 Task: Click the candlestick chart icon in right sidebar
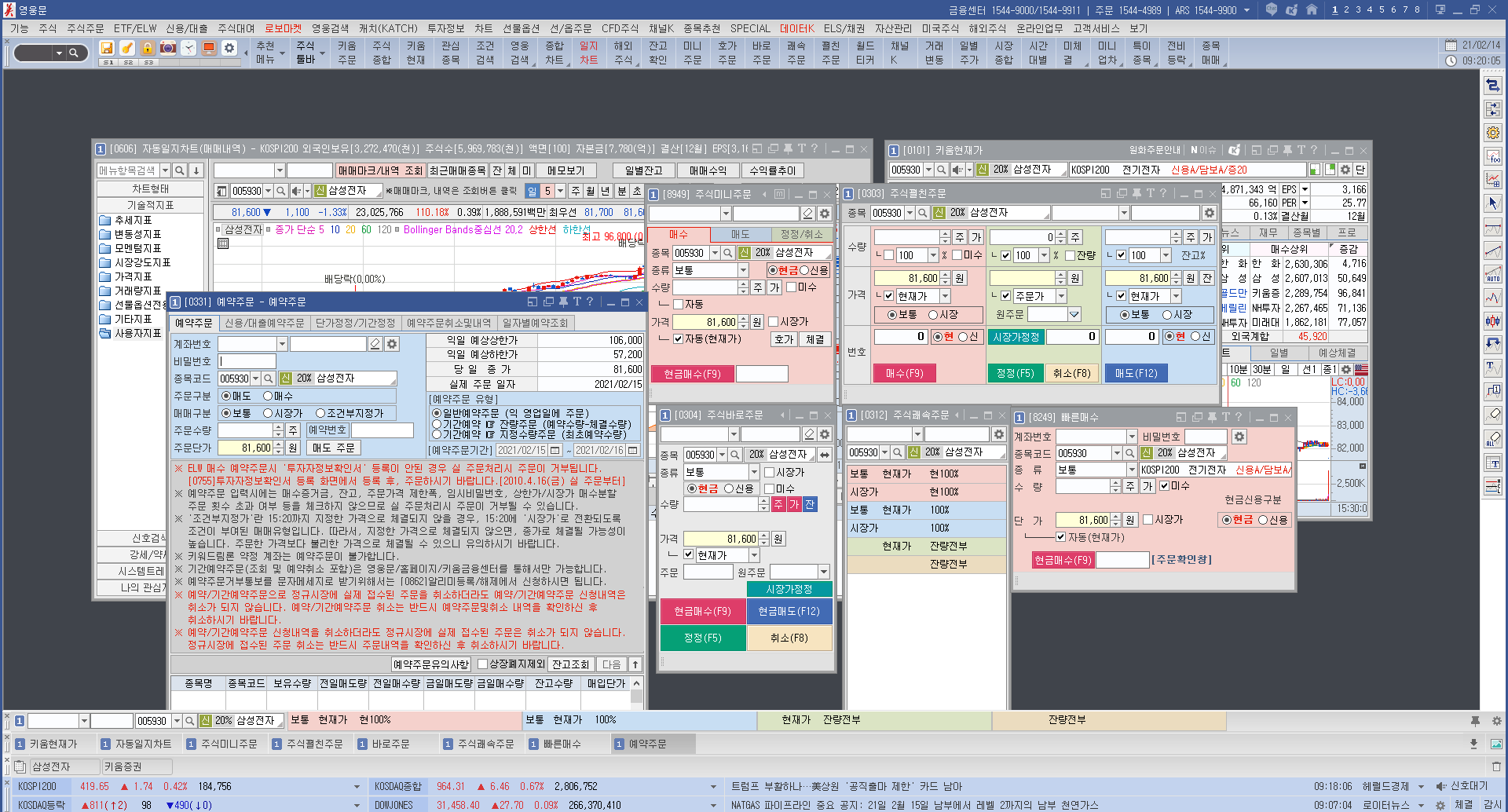pos(1493,320)
